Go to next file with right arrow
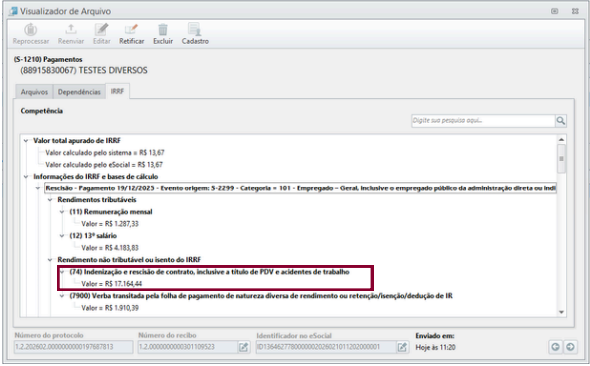Image resolution: width=590 pixels, height=366 pixels. pos(570,347)
